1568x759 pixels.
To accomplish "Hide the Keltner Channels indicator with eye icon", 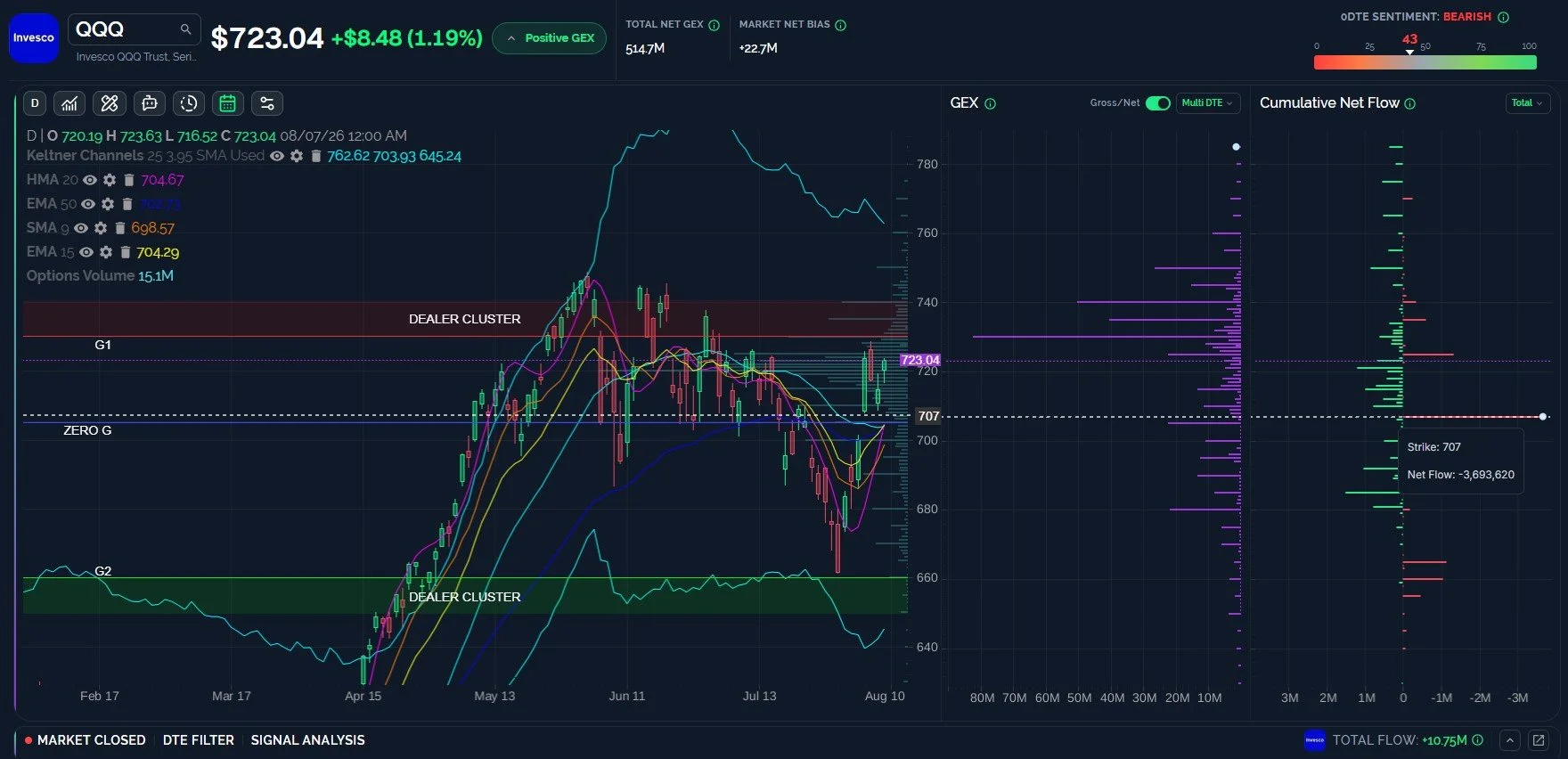I will click(277, 156).
